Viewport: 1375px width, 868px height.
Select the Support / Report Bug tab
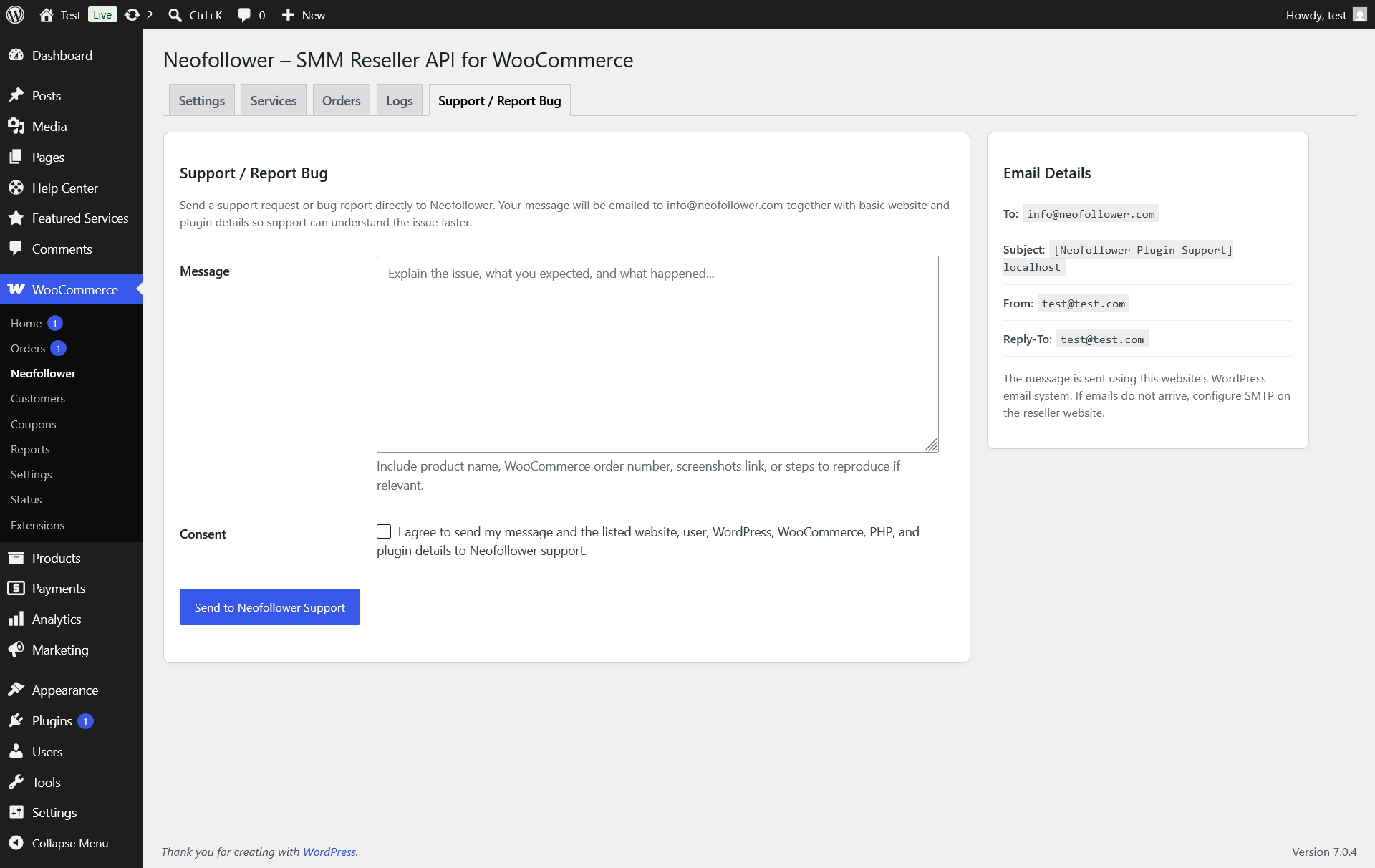tap(500, 100)
